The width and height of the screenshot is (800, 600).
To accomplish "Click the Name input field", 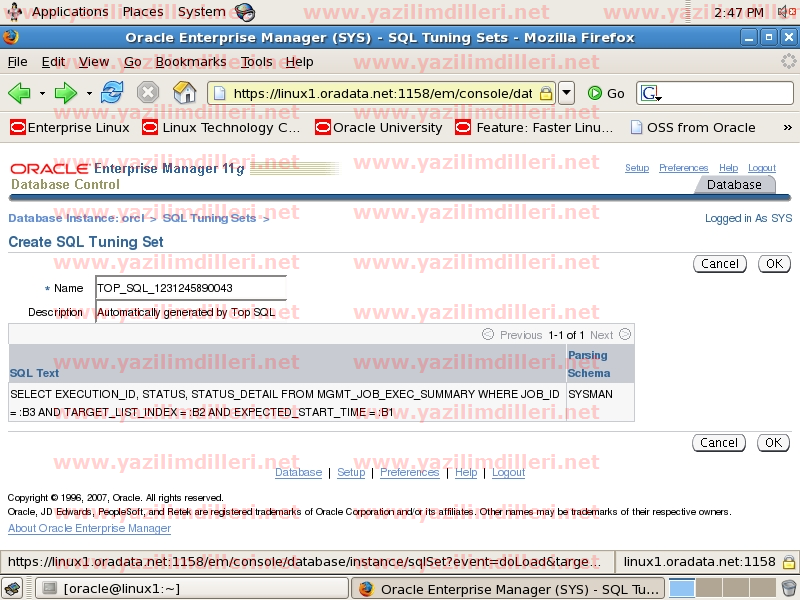I will [190, 288].
